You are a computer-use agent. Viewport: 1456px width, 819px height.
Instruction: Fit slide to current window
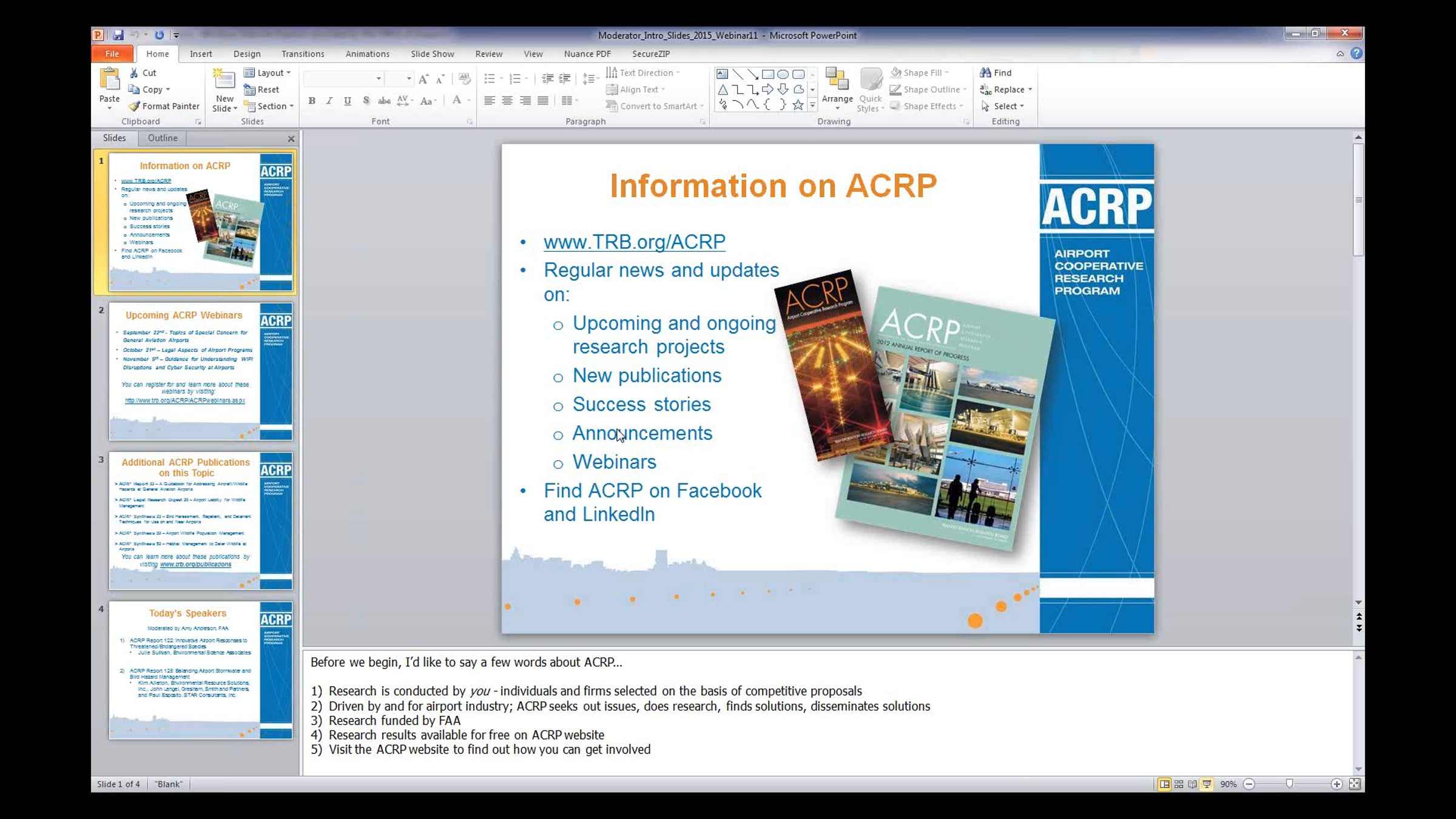pos(1355,784)
